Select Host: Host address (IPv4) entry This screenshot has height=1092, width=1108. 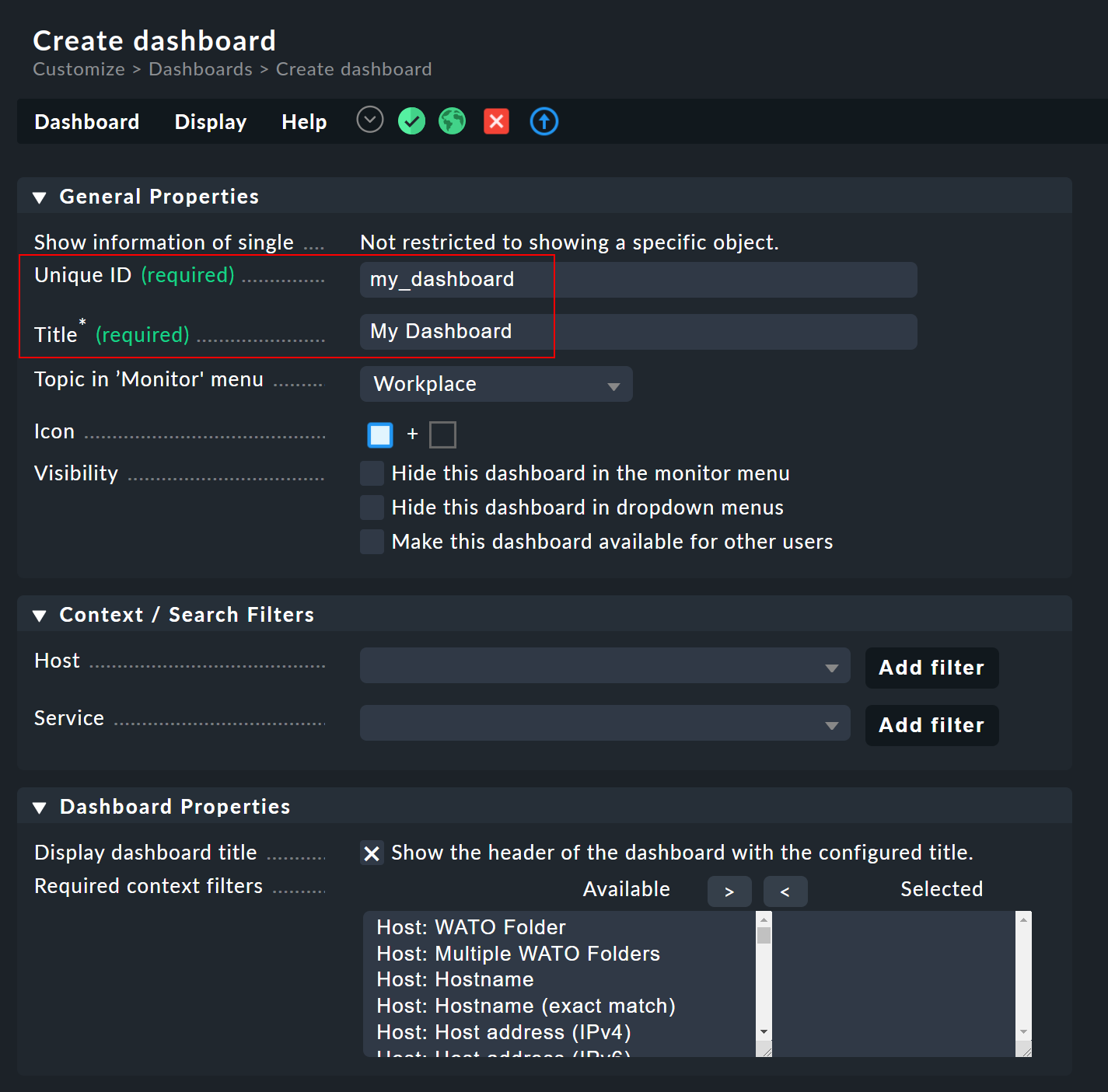[x=559, y=1032]
